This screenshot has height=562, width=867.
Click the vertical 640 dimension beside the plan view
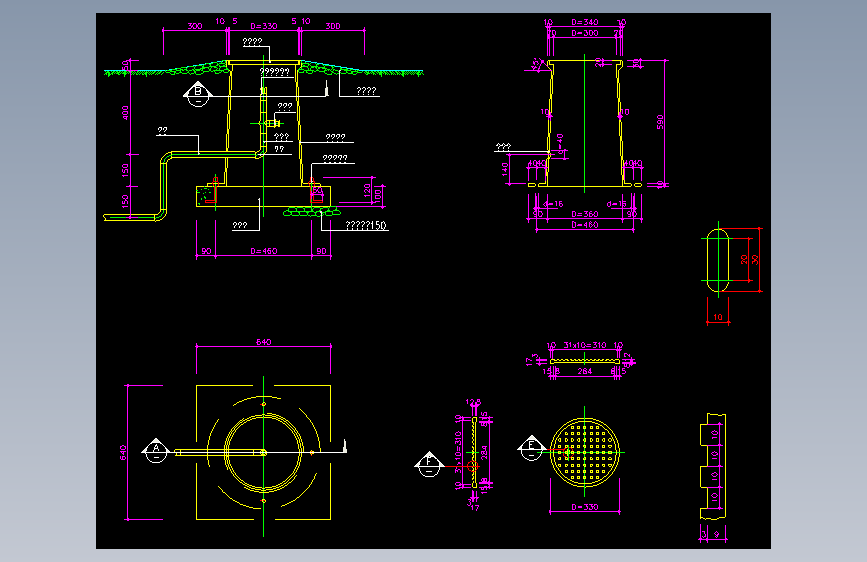(123, 452)
